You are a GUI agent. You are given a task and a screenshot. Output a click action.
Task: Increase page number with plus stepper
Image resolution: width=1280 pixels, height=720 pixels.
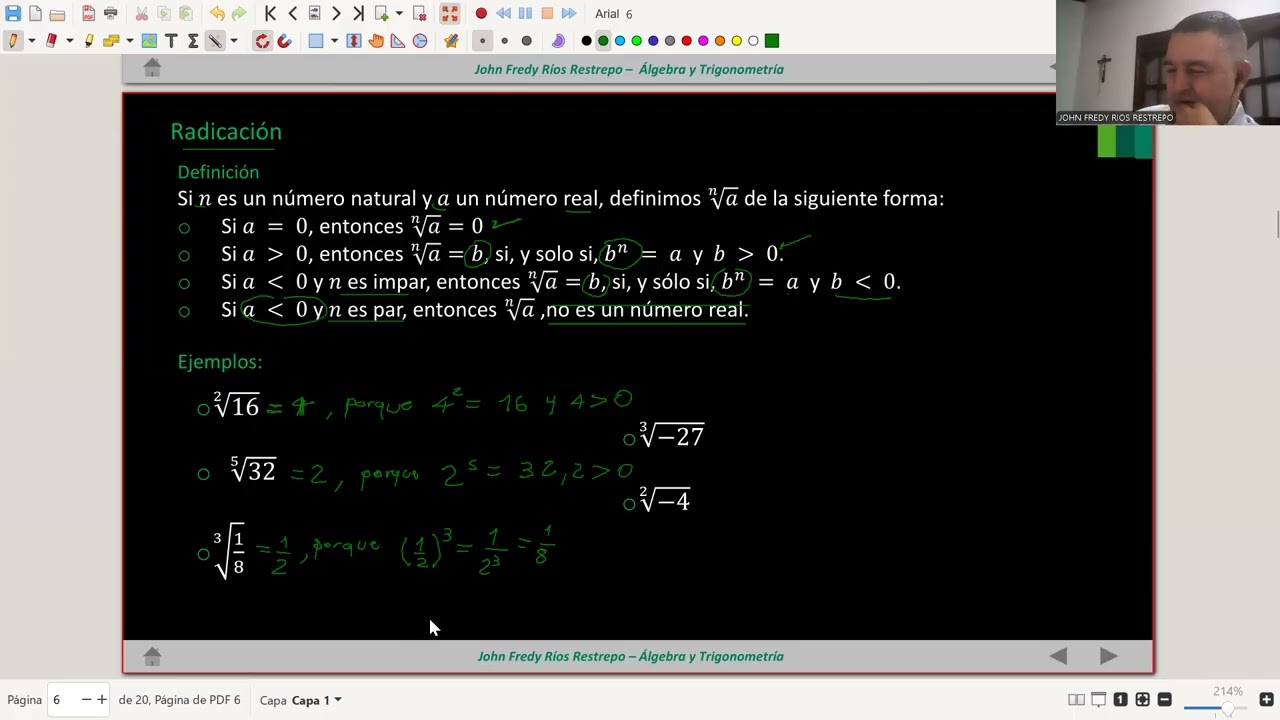(x=101, y=700)
